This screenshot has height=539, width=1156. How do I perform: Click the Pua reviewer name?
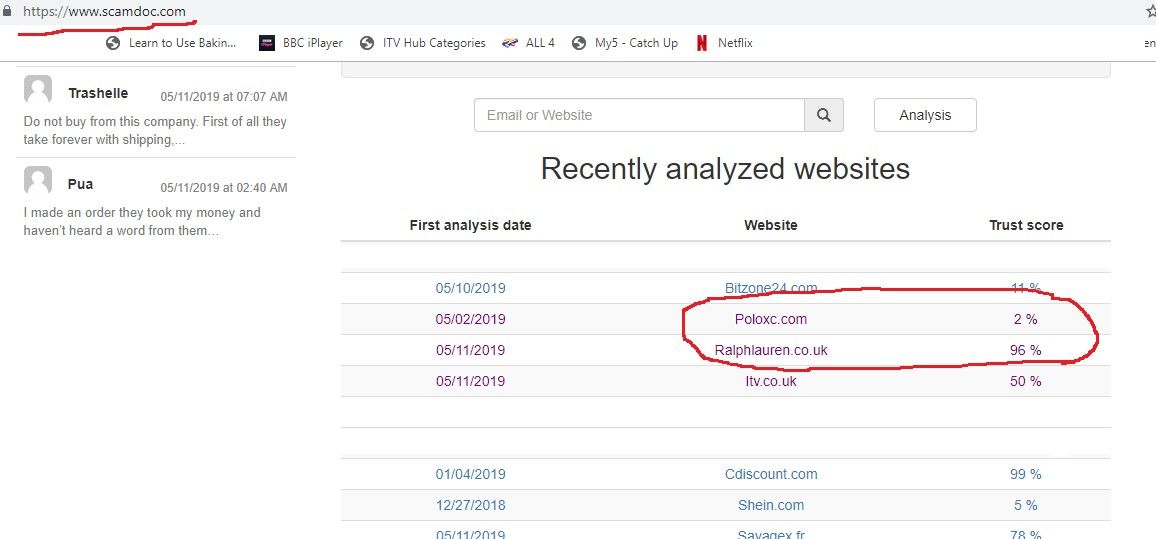[80, 184]
